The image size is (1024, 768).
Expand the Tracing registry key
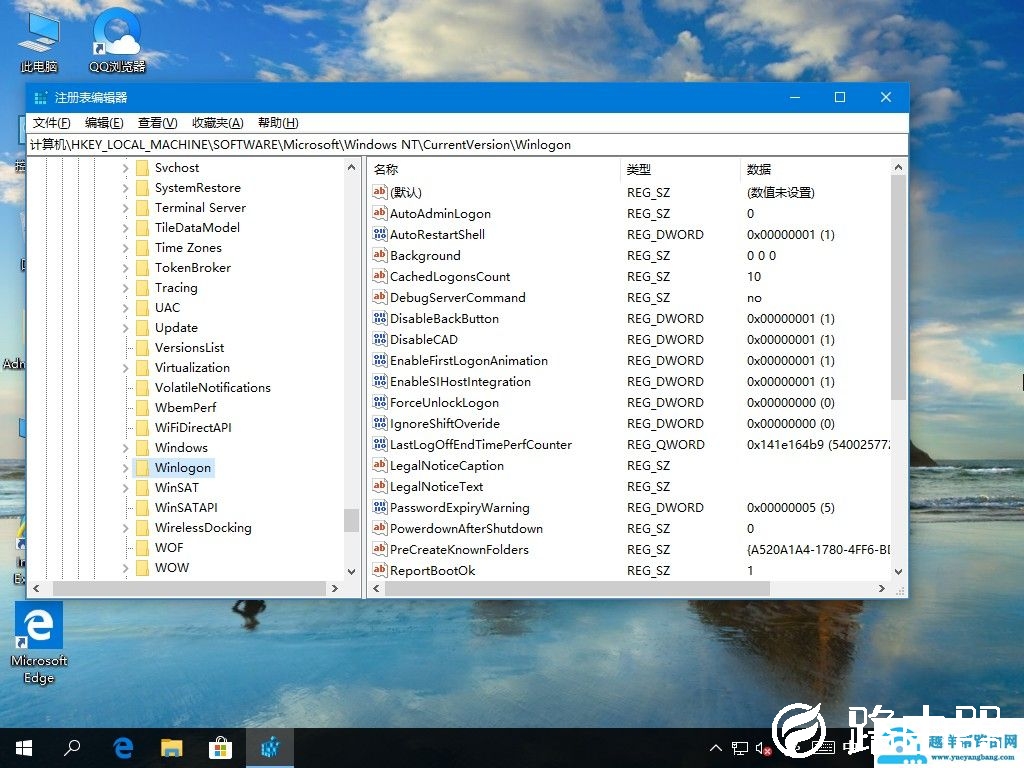[124, 287]
